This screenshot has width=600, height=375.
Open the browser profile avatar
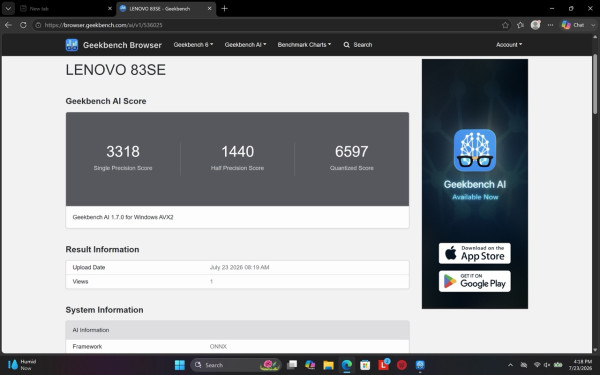tap(535, 25)
